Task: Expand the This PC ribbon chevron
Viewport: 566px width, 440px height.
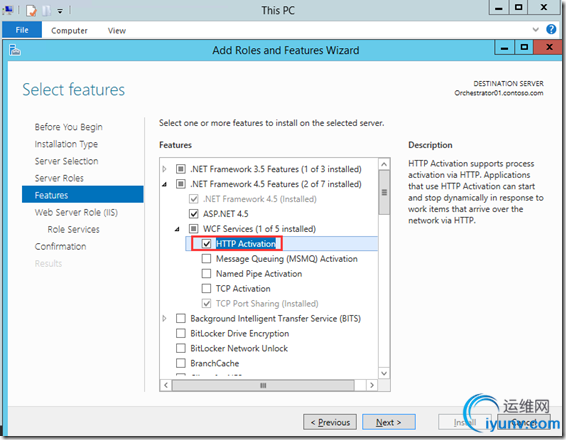Action: (536, 30)
